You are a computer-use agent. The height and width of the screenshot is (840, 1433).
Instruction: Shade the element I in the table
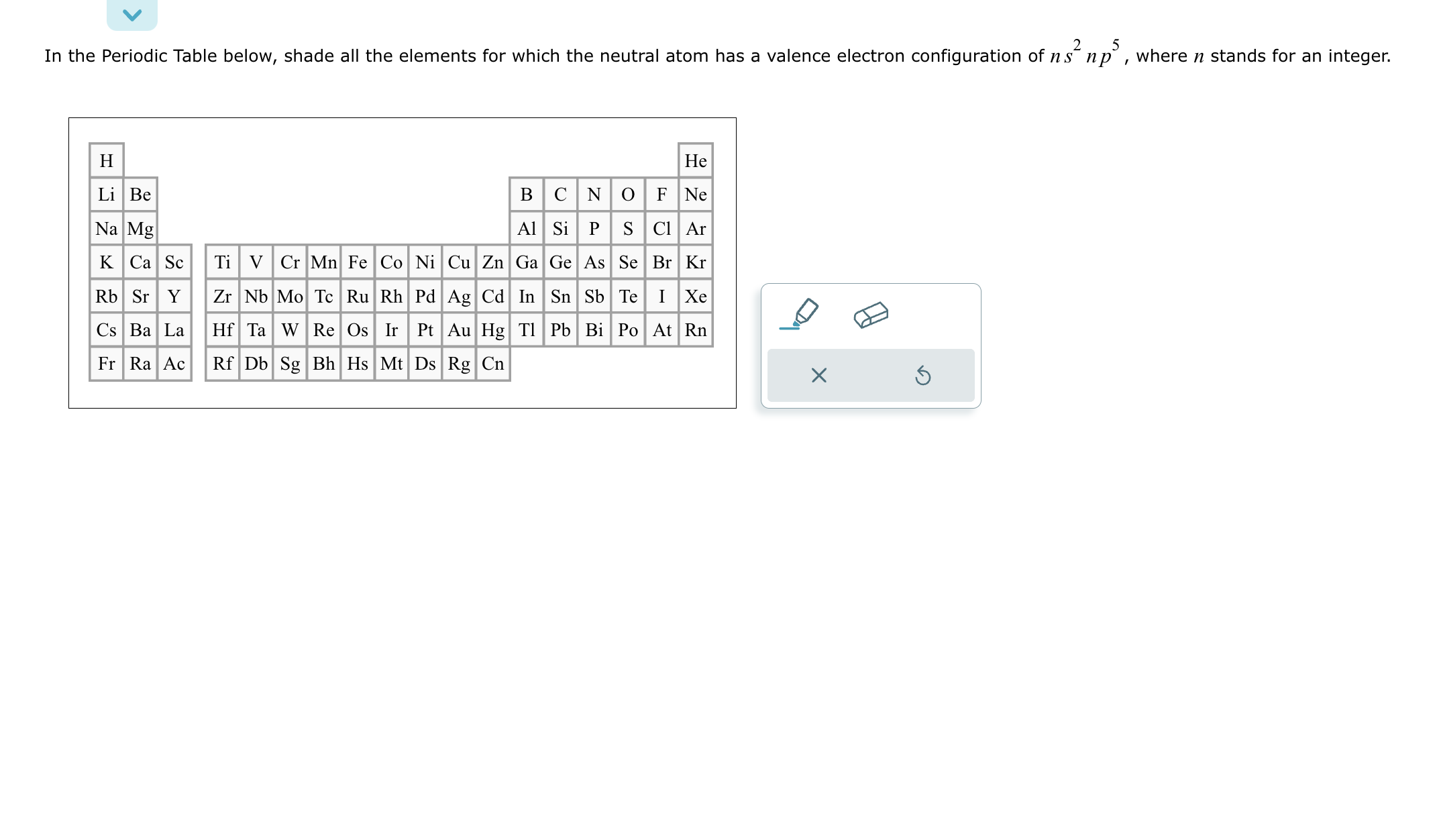tap(661, 297)
